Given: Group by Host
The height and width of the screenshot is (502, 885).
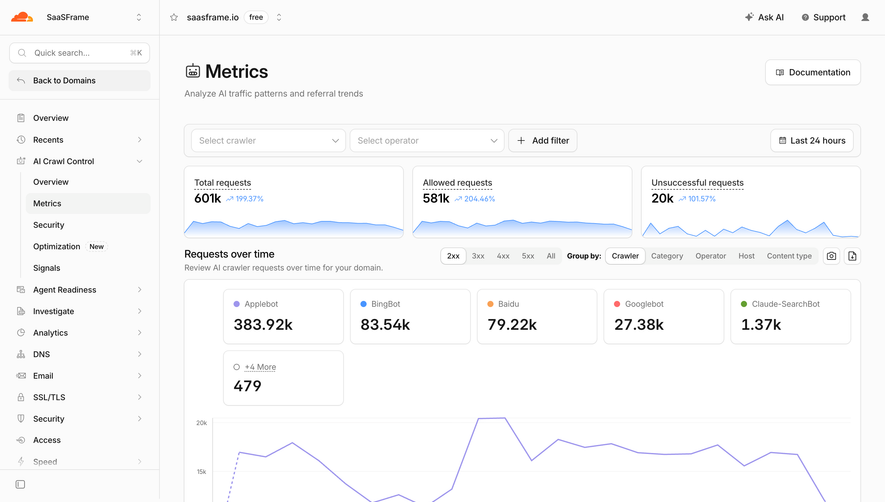Looking at the screenshot, I should [746, 256].
